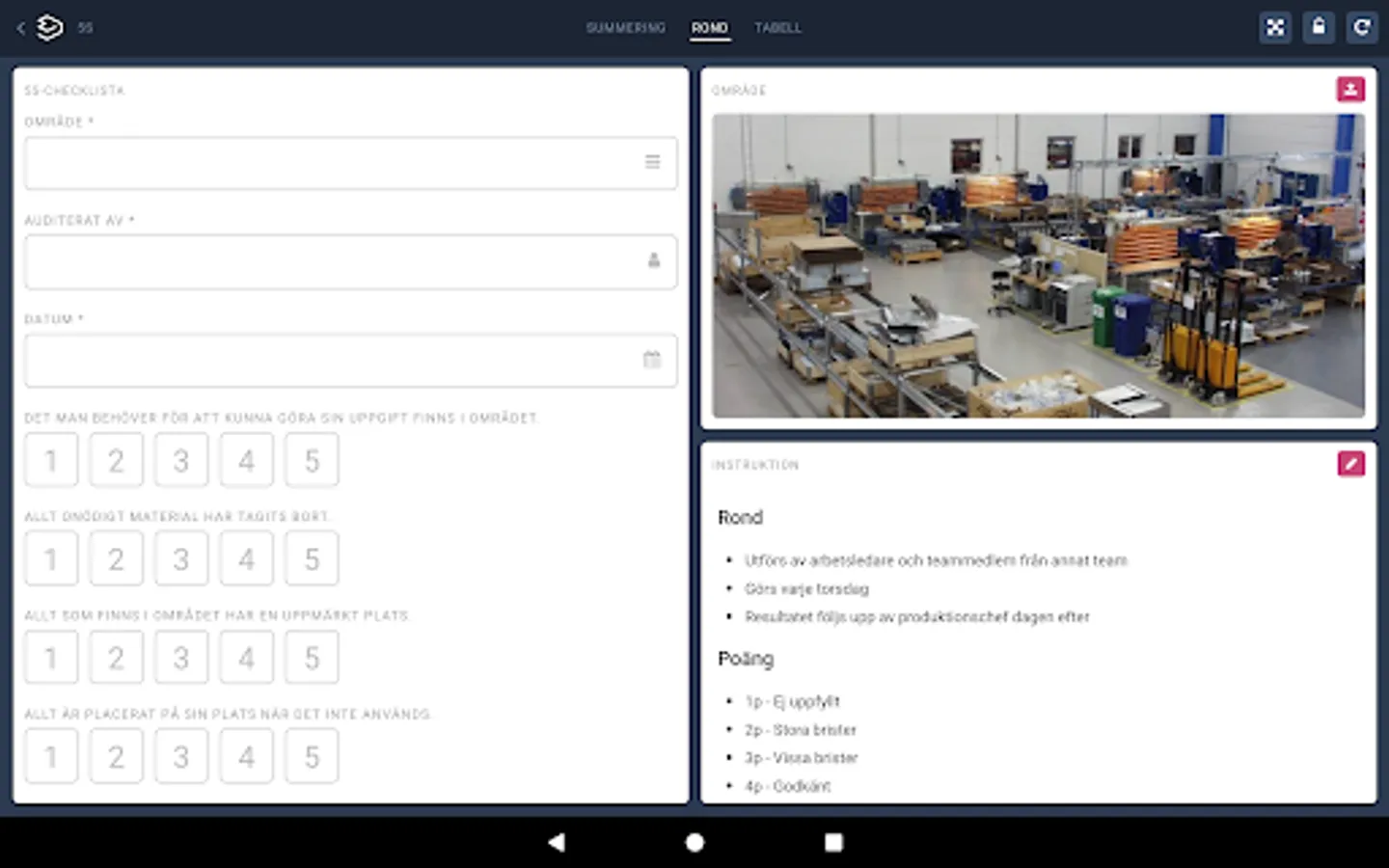Choose 1 for 'uppmärkt plats' question
Screen dimensions: 1389x868
tap(51, 658)
